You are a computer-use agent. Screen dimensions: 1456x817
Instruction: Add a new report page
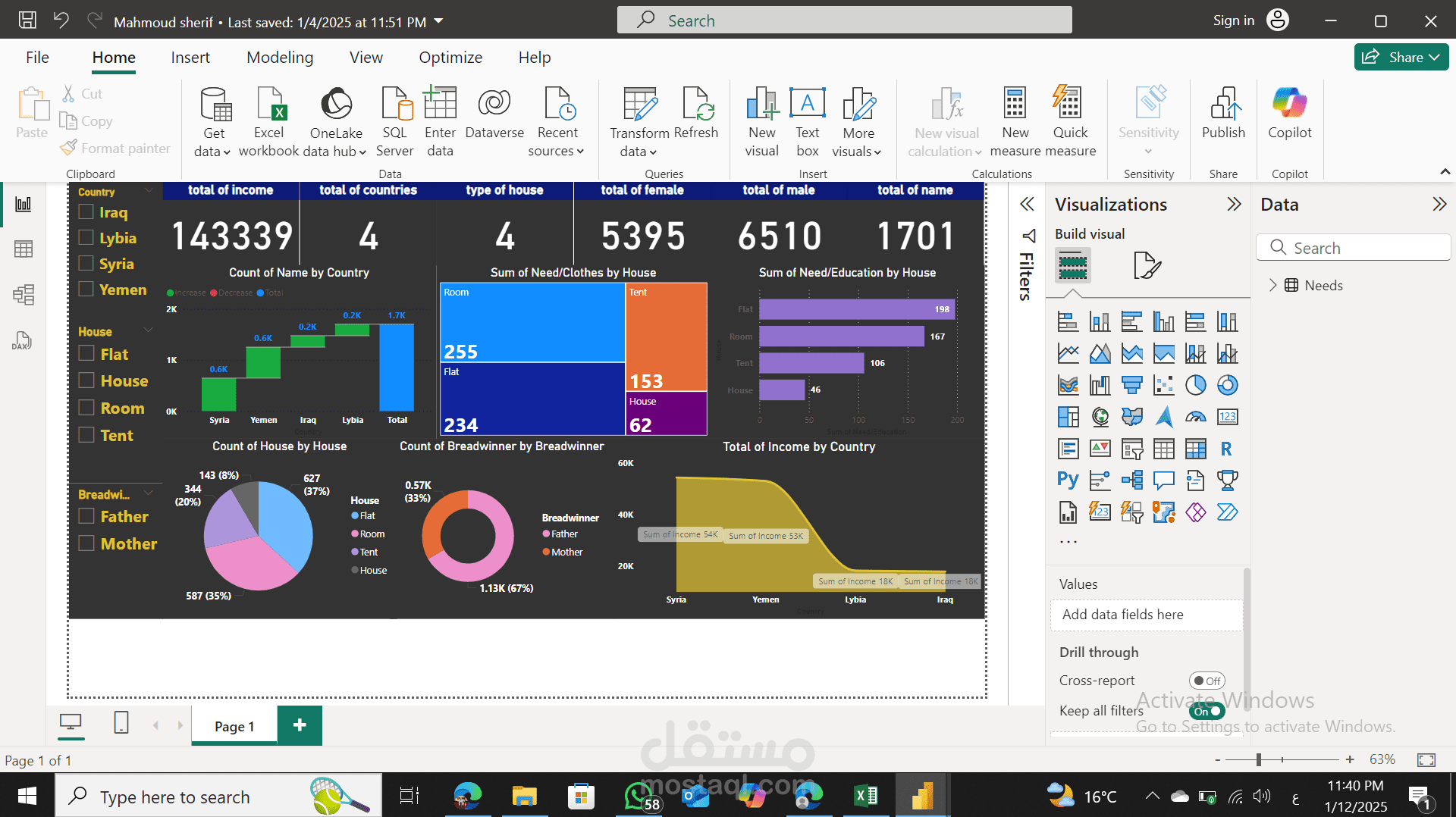pyautogui.click(x=300, y=725)
